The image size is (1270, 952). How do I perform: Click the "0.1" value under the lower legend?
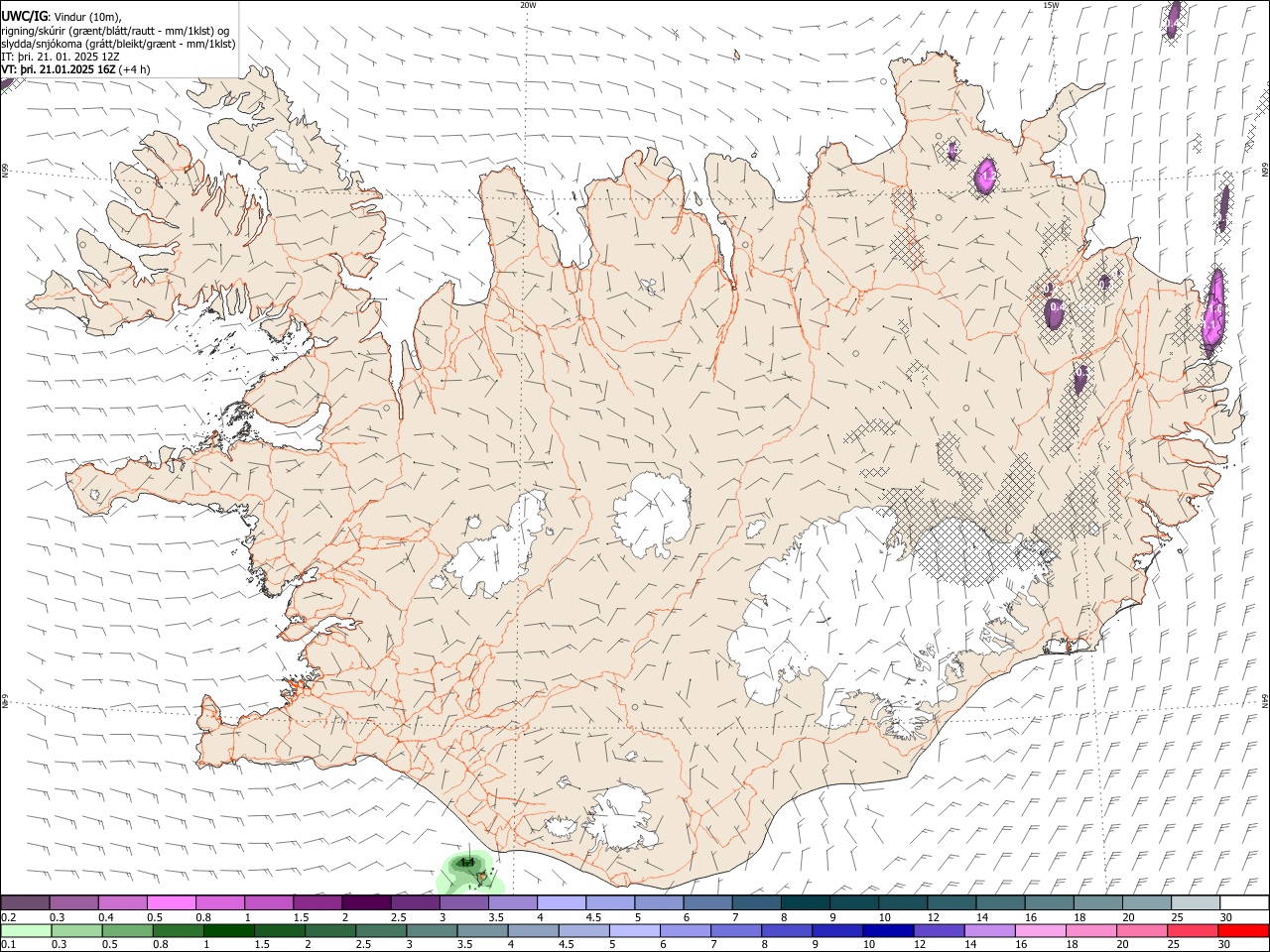tap(8, 944)
